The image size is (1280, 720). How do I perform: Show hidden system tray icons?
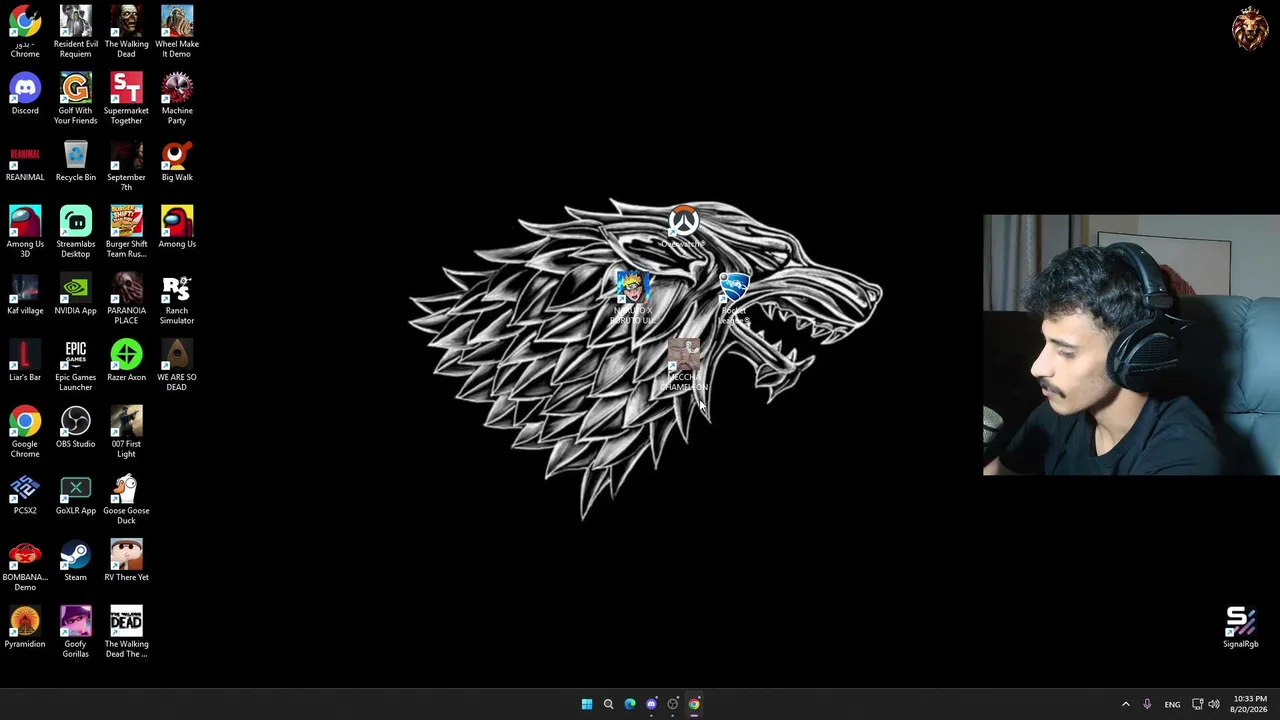pos(1125,704)
